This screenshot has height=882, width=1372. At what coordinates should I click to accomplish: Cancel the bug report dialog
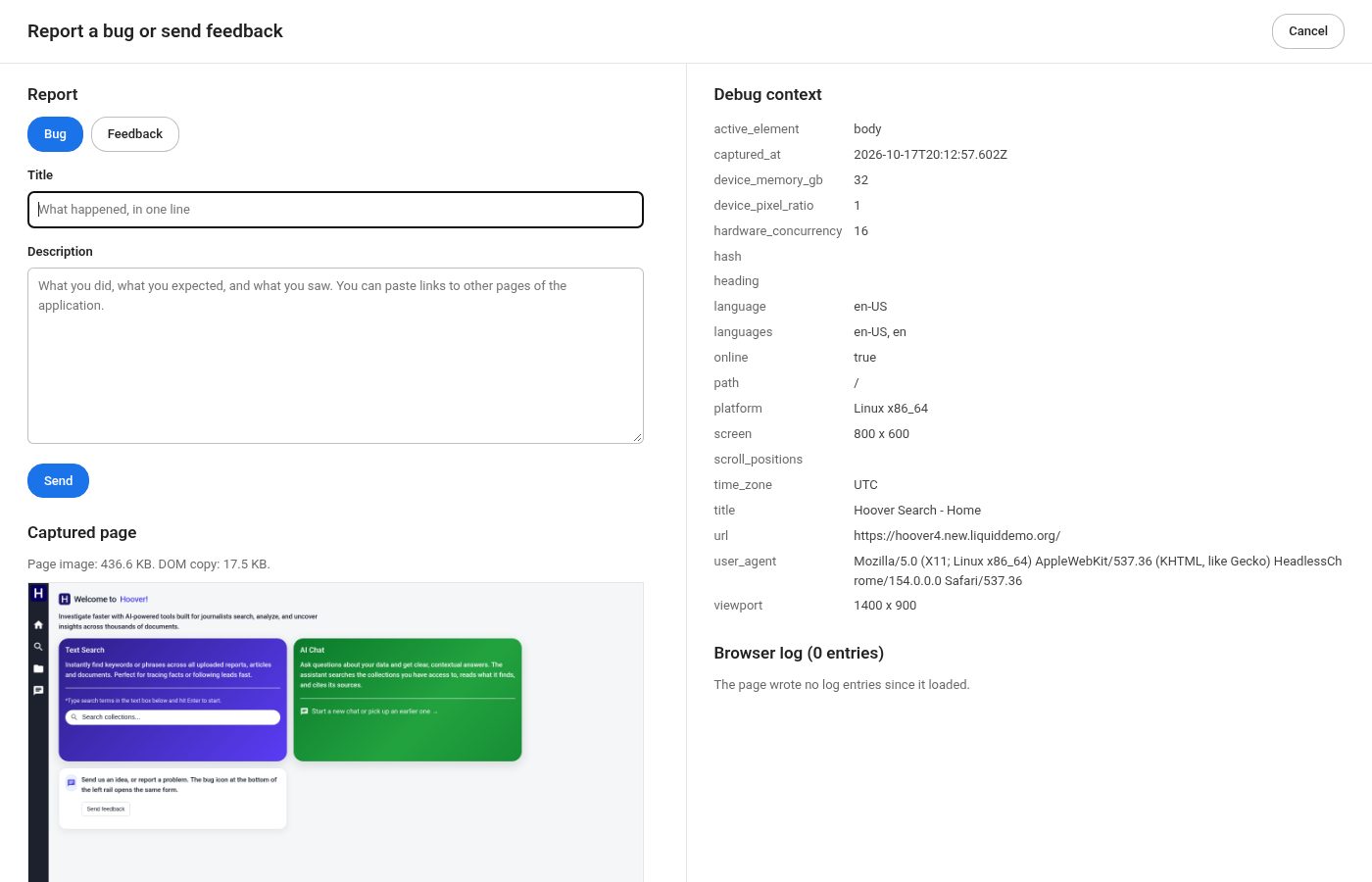click(x=1307, y=31)
